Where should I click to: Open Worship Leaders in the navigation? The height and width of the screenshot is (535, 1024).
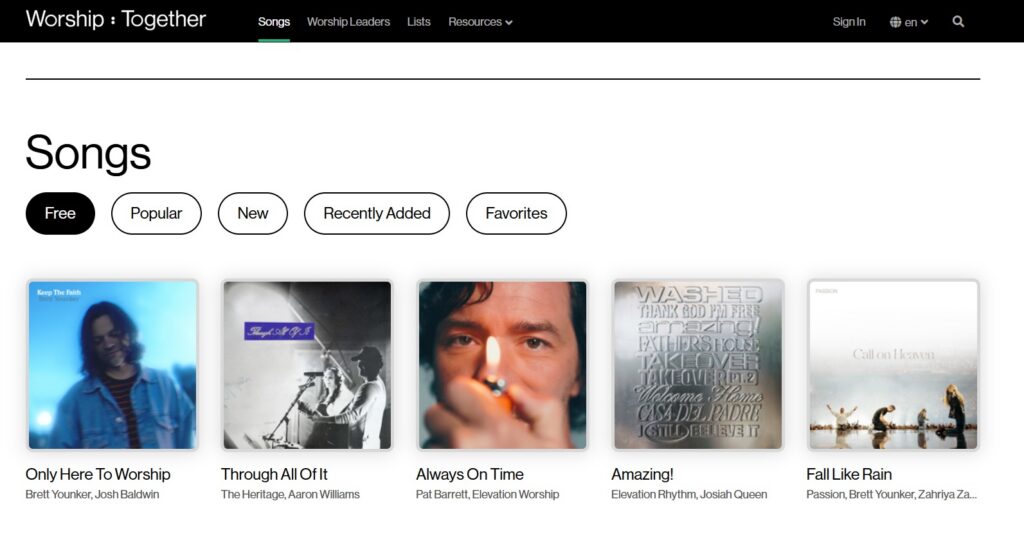pyautogui.click(x=348, y=22)
